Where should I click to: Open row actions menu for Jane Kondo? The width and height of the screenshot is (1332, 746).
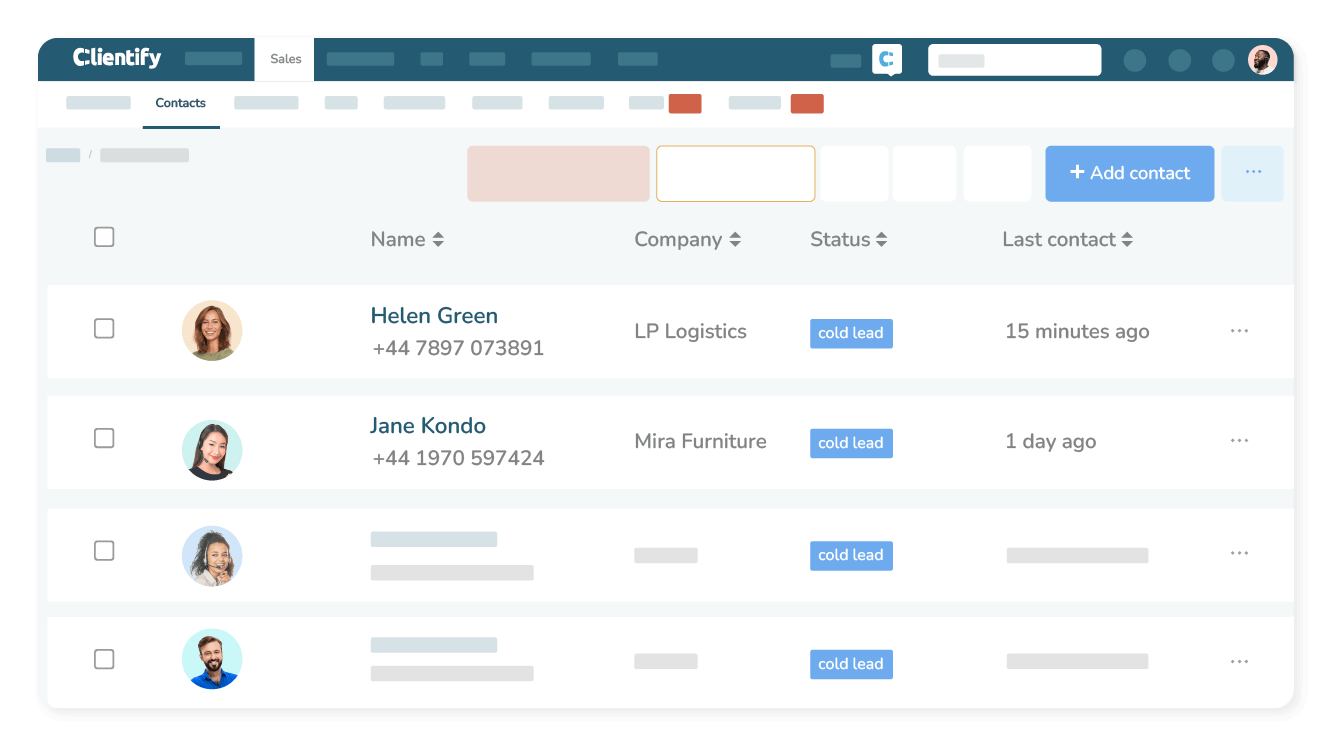[x=1239, y=440]
